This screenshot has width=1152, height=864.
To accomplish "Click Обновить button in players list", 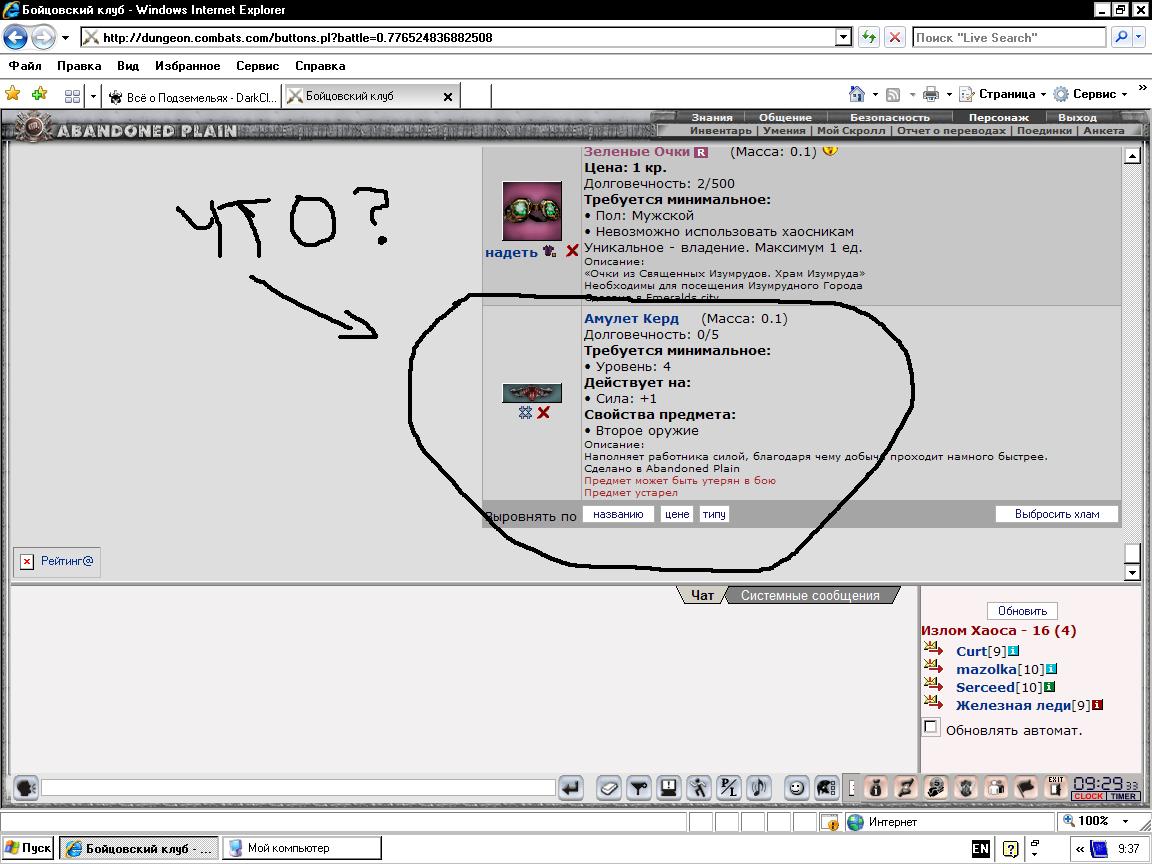I will [1022, 611].
